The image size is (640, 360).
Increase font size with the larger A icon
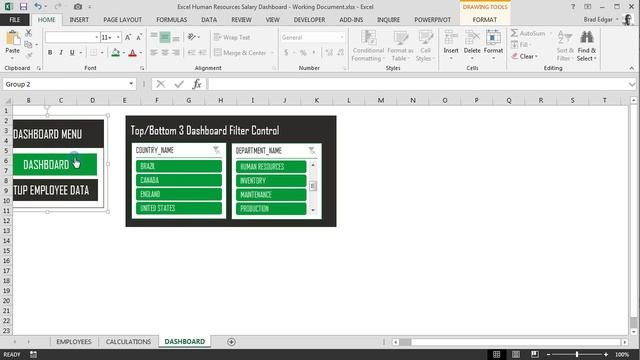128,37
